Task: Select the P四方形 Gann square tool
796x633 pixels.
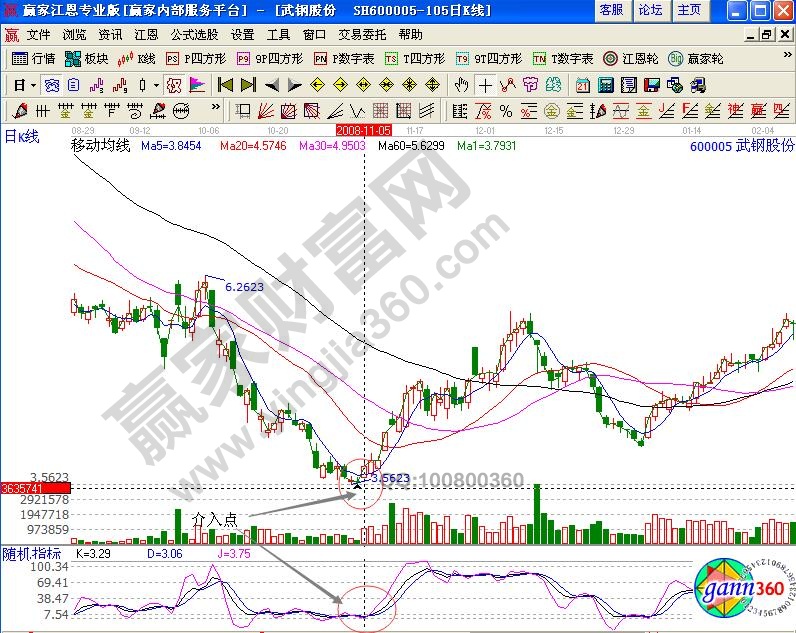Action: click(193, 59)
